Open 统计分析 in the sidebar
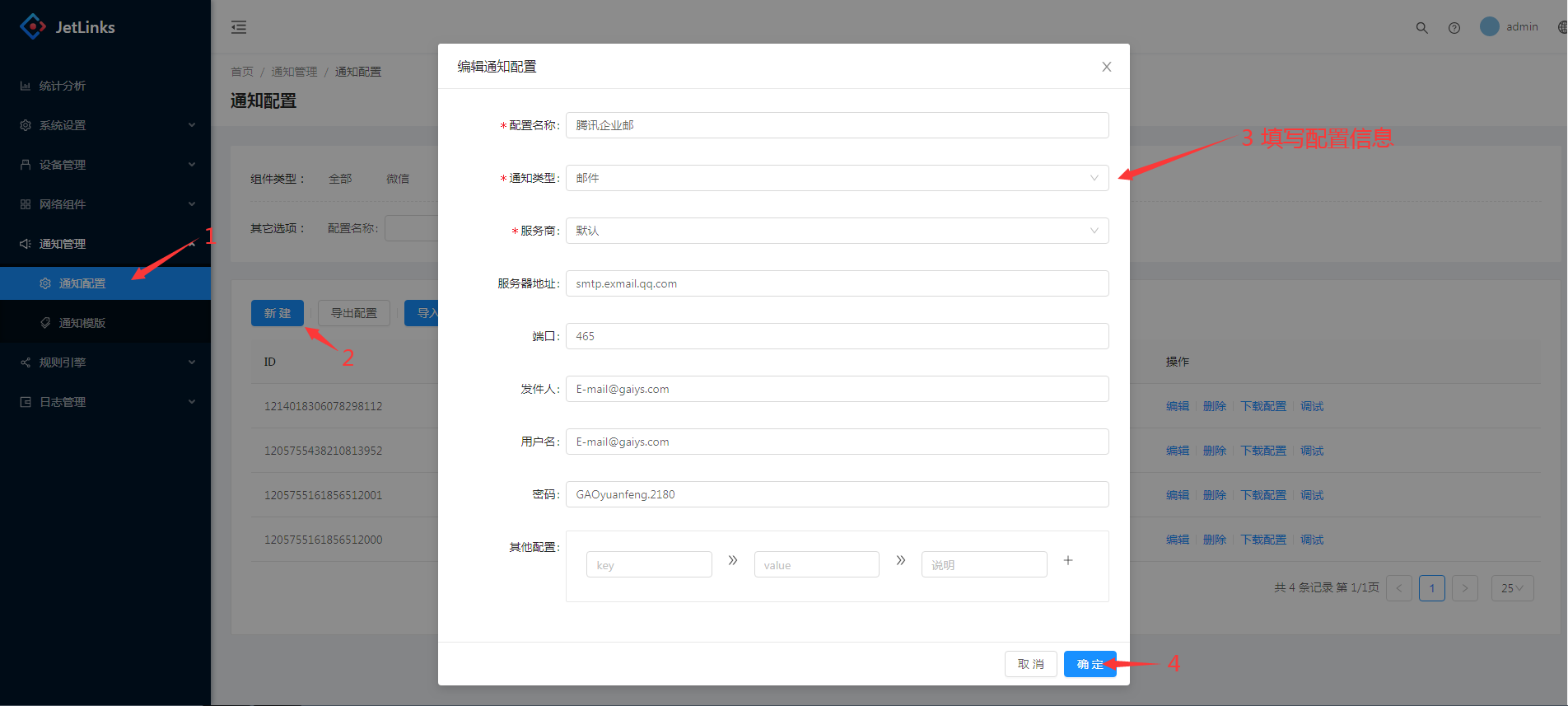 [63, 86]
